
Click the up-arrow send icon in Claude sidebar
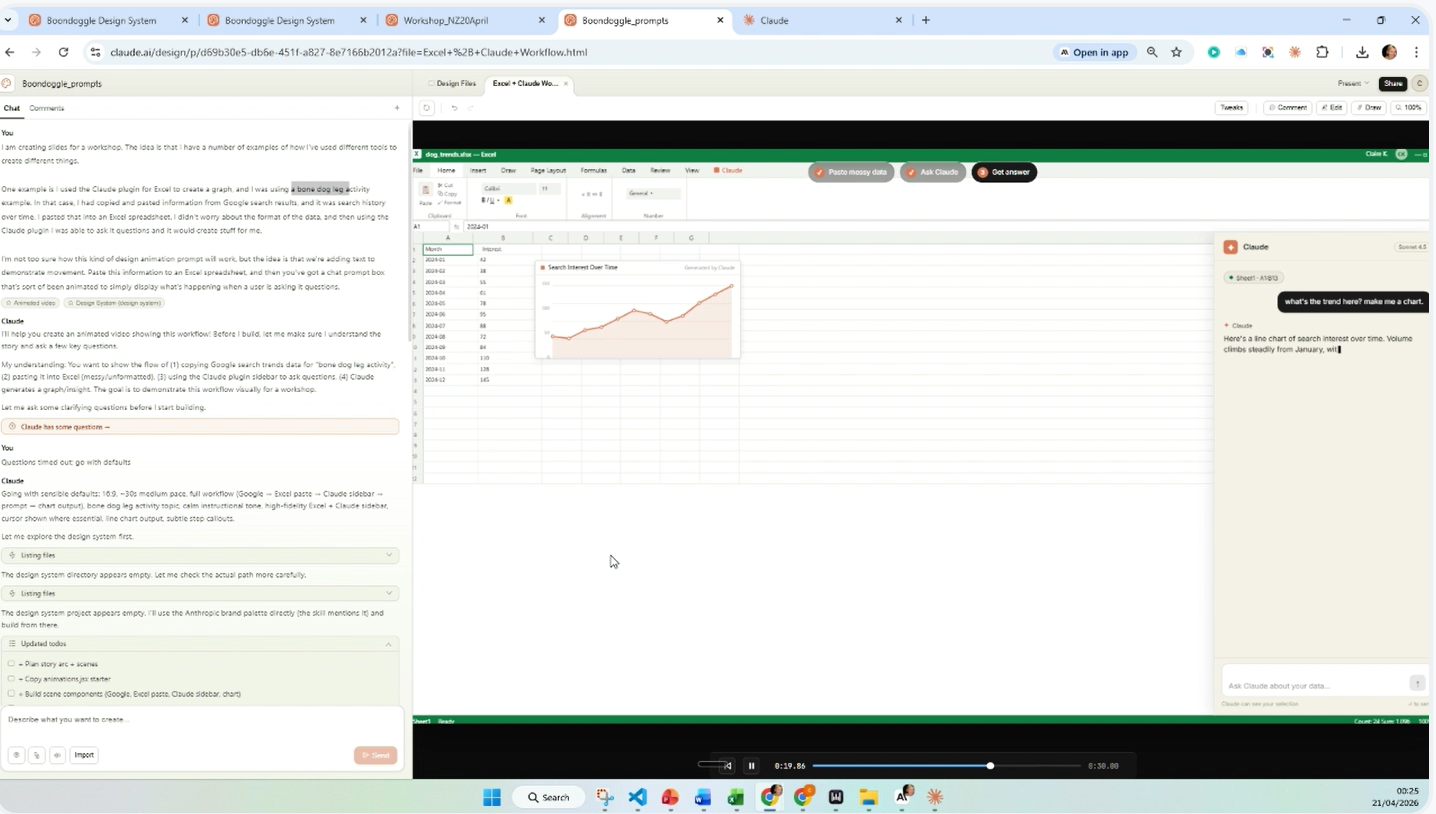1417,683
